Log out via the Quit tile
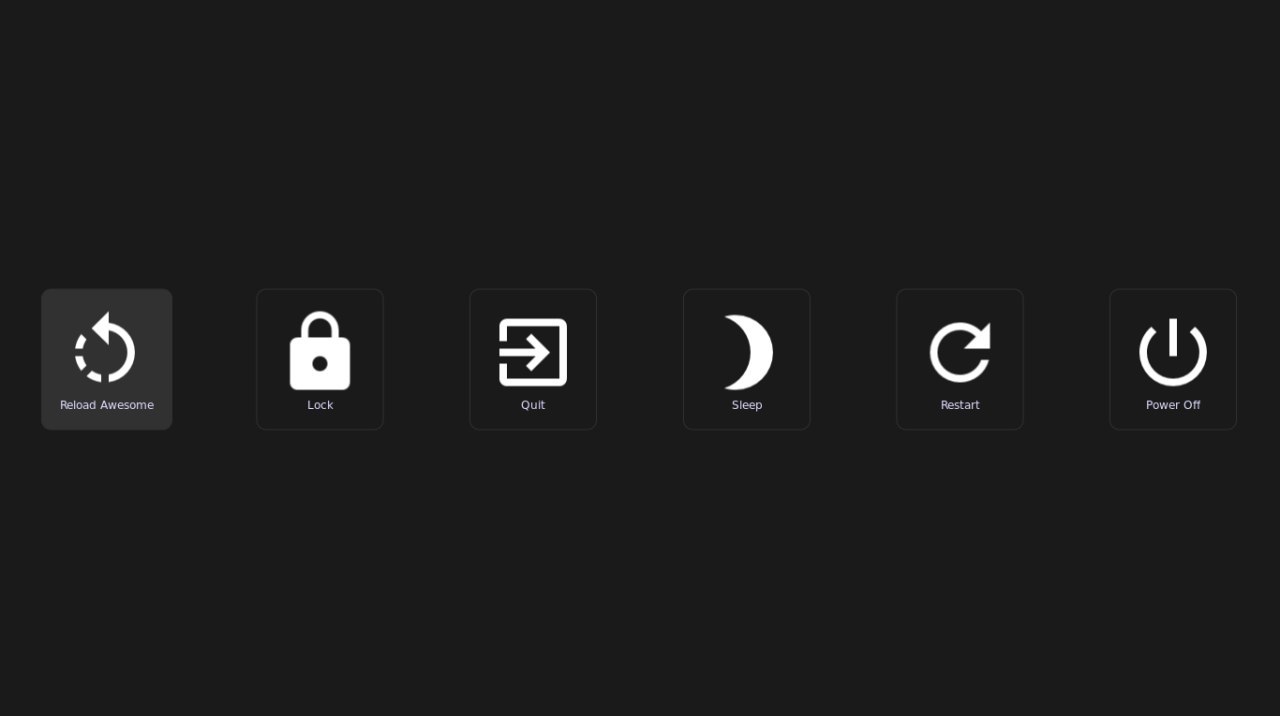 [x=533, y=359]
